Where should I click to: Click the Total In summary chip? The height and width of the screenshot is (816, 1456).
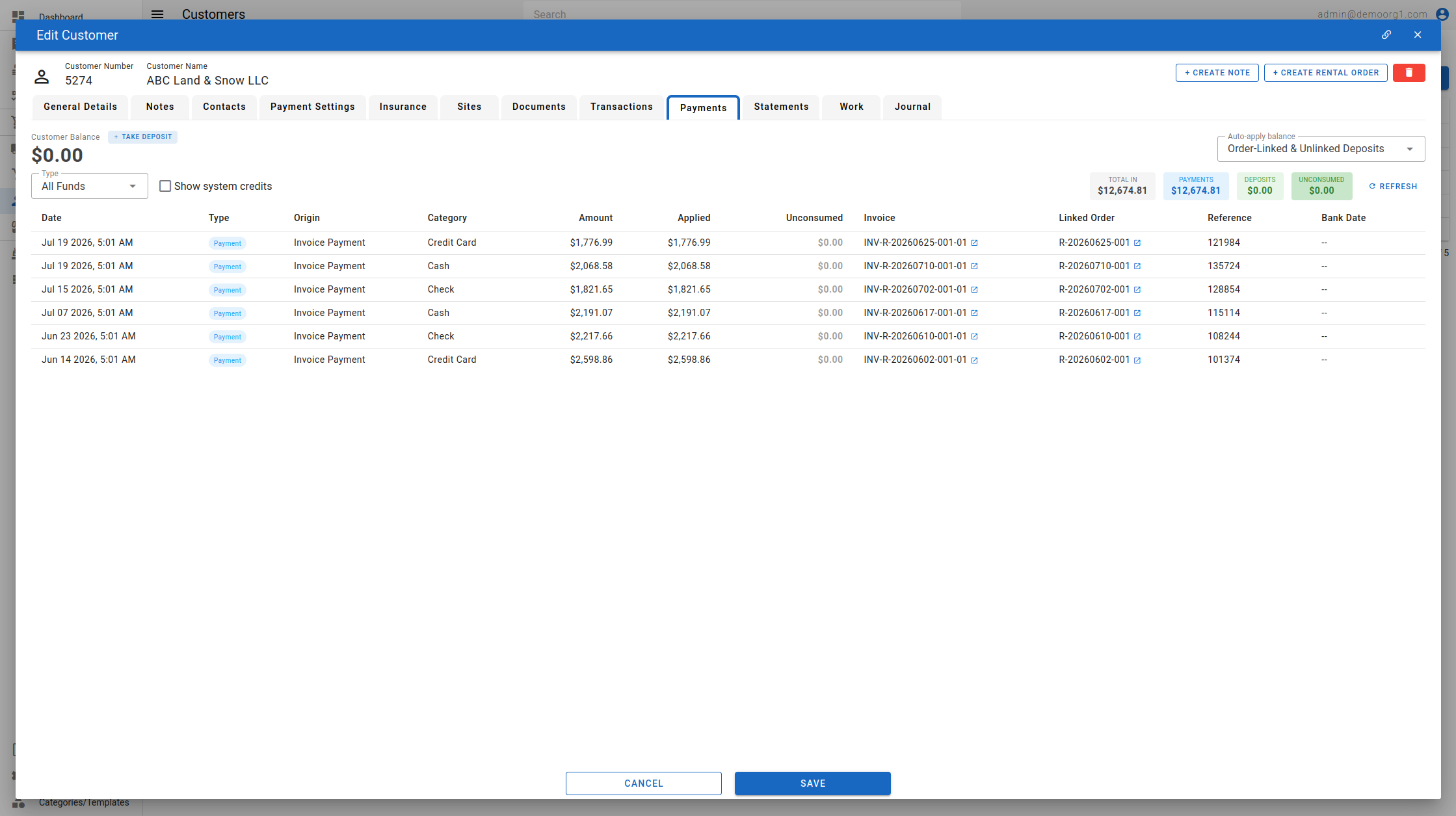pos(1122,186)
